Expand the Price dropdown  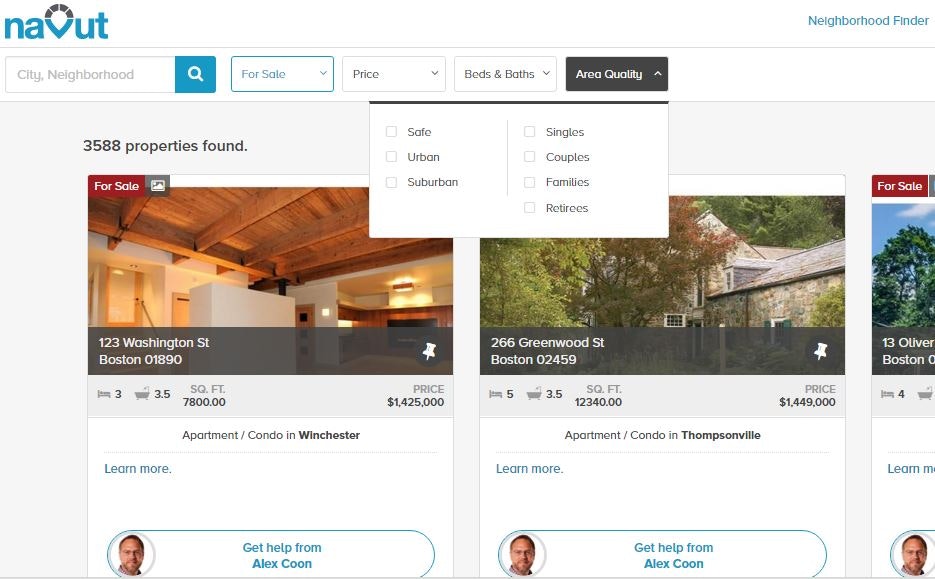pos(394,74)
